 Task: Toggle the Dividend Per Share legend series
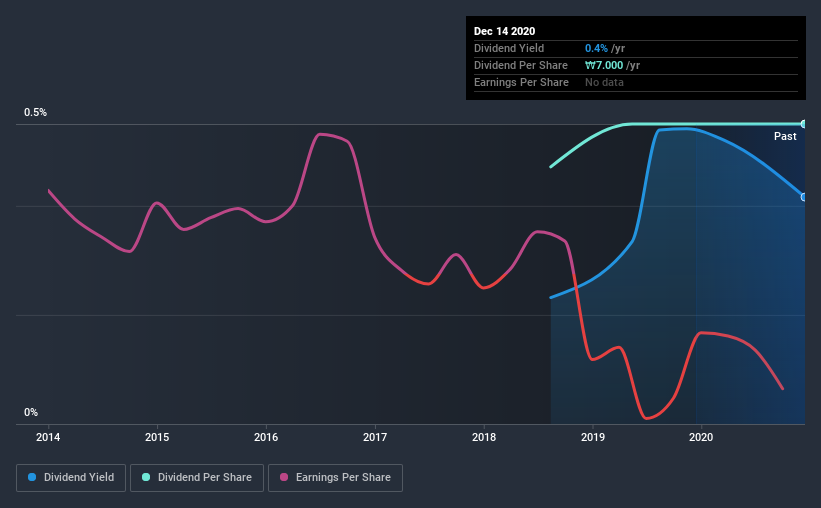tap(197, 478)
